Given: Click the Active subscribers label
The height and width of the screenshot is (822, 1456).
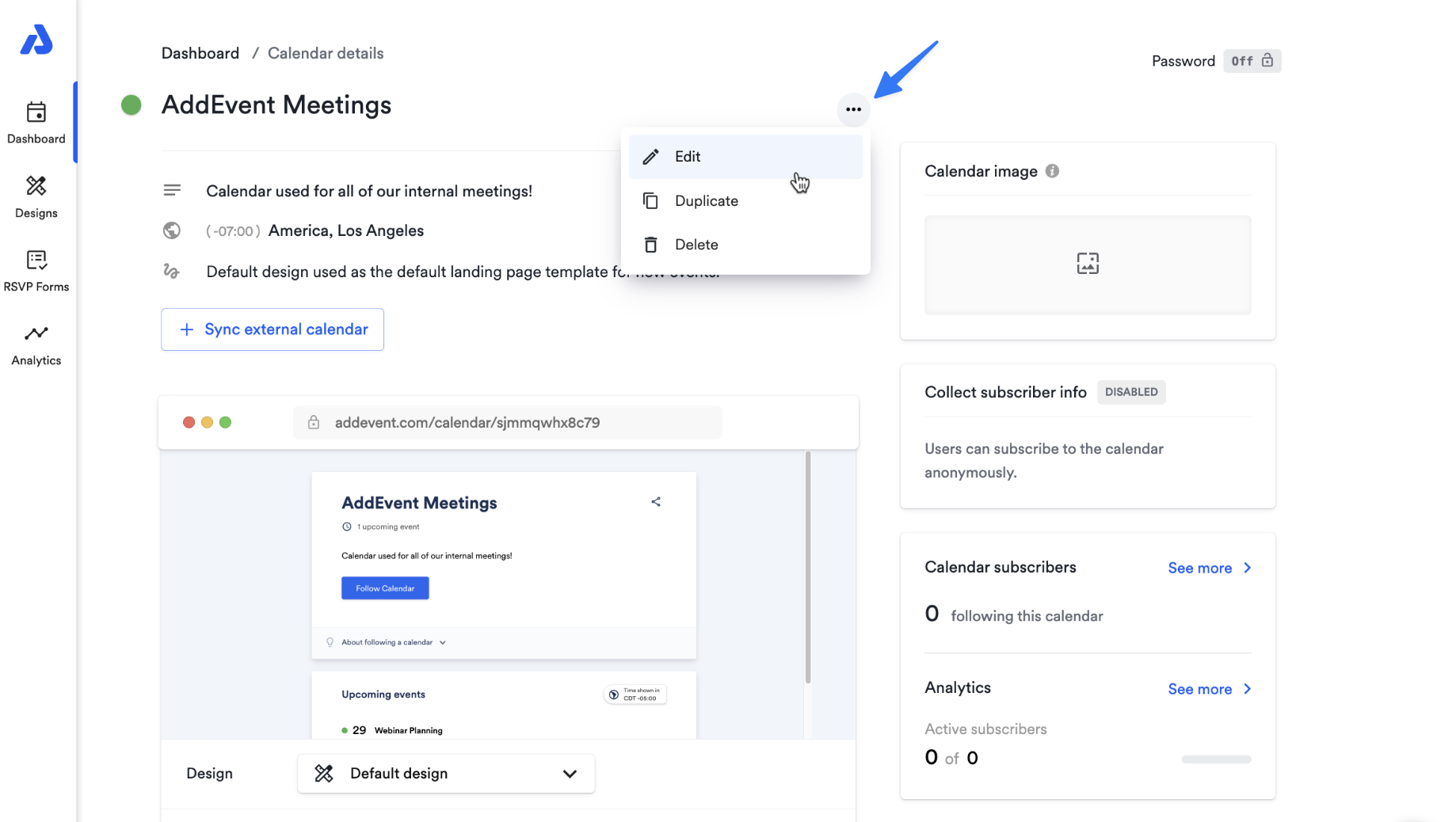Looking at the screenshot, I should click(985, 729).
